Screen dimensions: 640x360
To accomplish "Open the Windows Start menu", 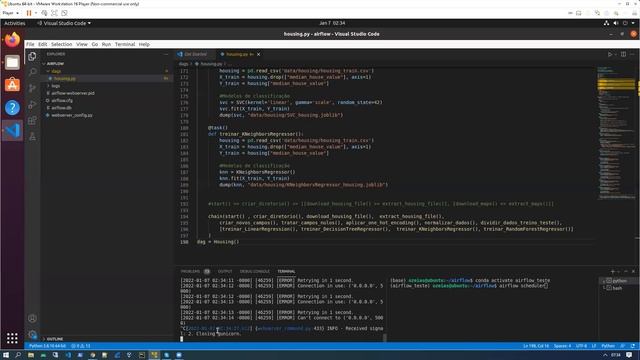I will [x=6, y=355].
